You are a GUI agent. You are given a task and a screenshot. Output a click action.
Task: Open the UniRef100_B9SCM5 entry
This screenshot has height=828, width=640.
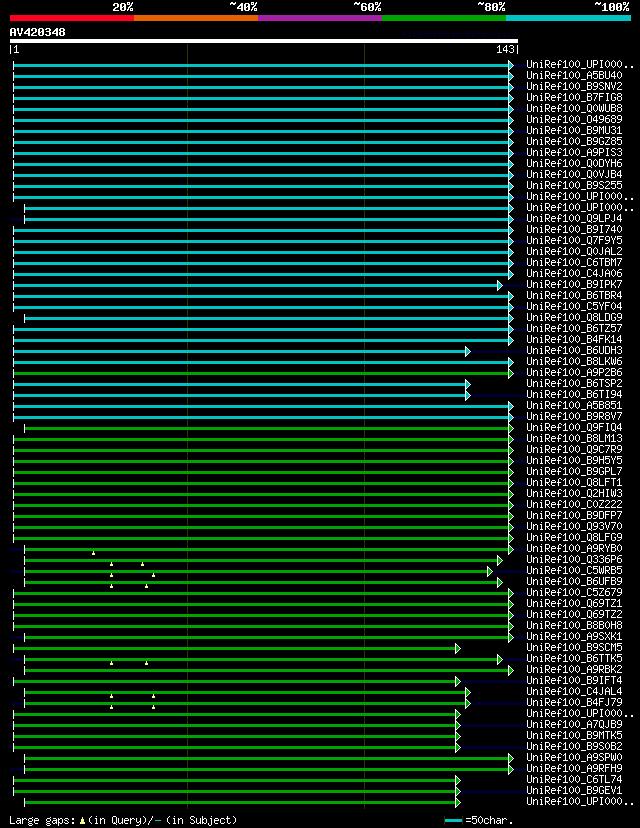click(574, 647)
